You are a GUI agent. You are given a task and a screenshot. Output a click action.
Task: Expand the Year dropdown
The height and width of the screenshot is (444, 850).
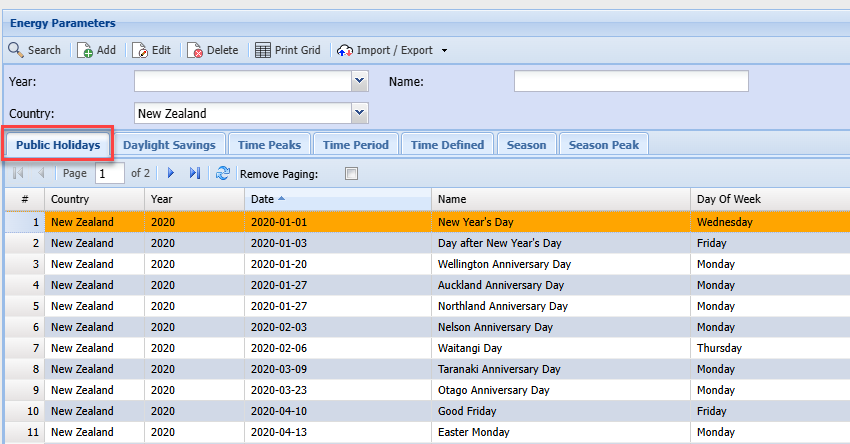(x=360, y=81)
